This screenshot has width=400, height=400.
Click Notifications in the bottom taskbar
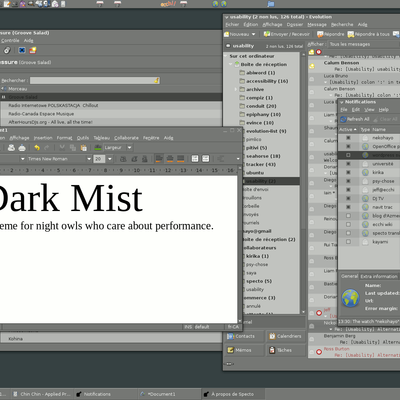pos(105,394)
